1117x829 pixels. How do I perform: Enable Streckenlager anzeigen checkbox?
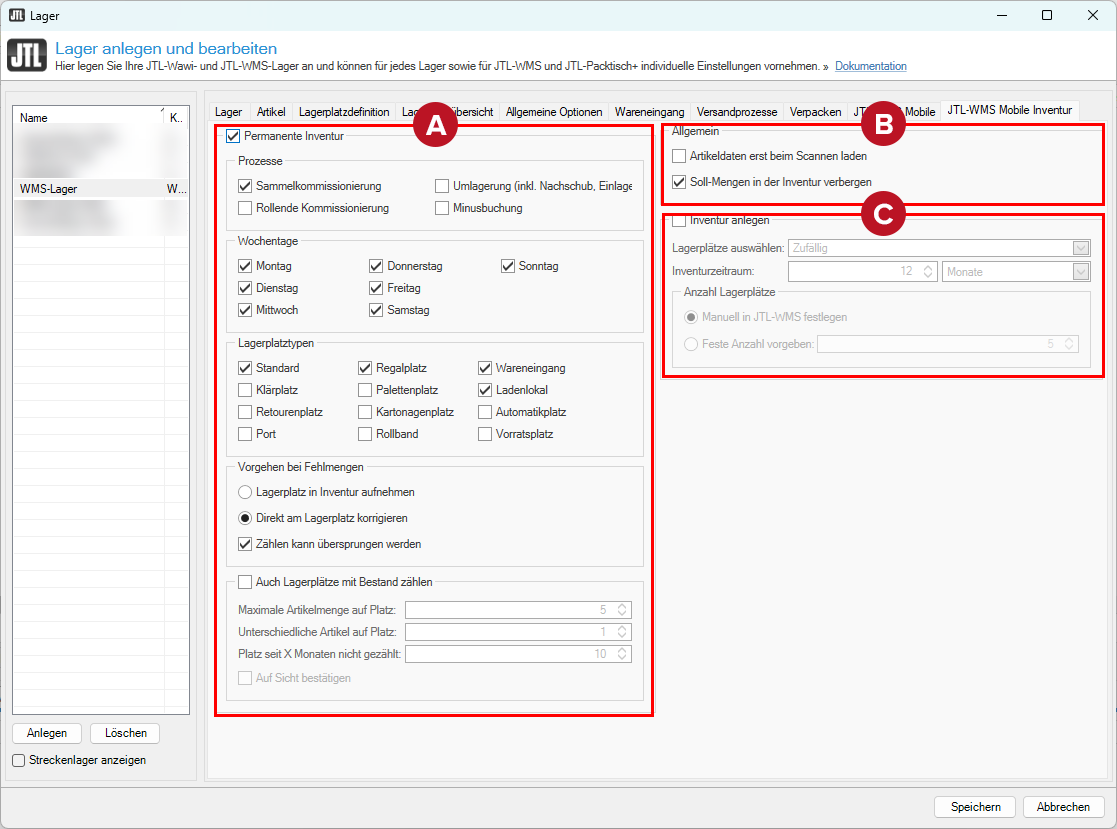(19, 760)
